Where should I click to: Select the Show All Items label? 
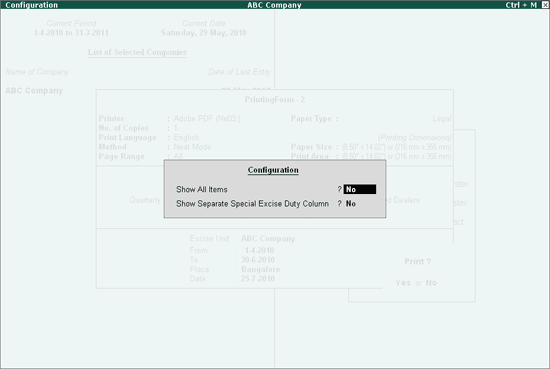point(202,189)
